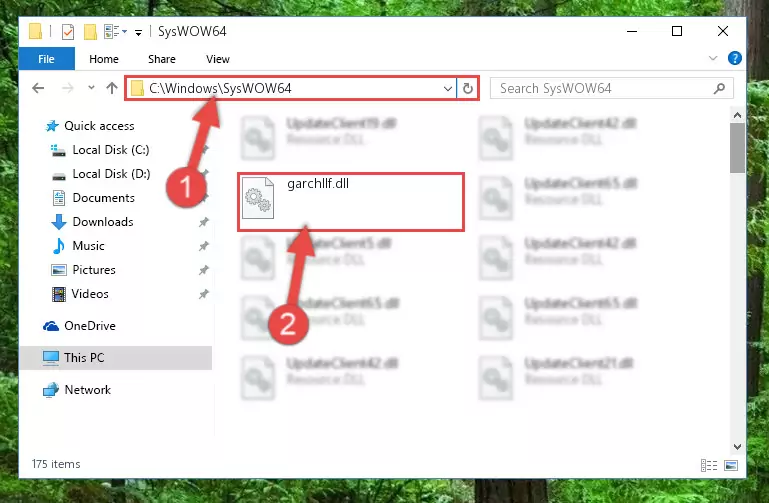Click the Downloads blue arrow icon
769x503 pixels.
click(59, 222)
